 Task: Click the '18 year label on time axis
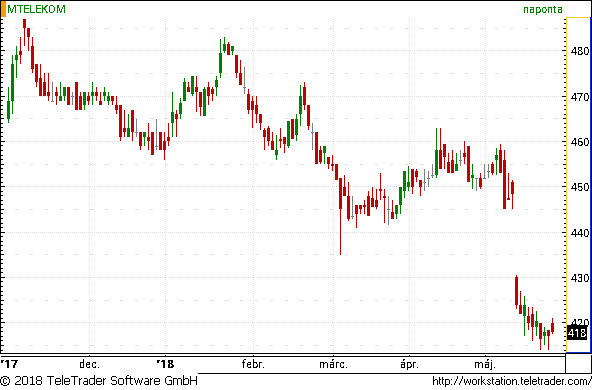pos(165,364)
